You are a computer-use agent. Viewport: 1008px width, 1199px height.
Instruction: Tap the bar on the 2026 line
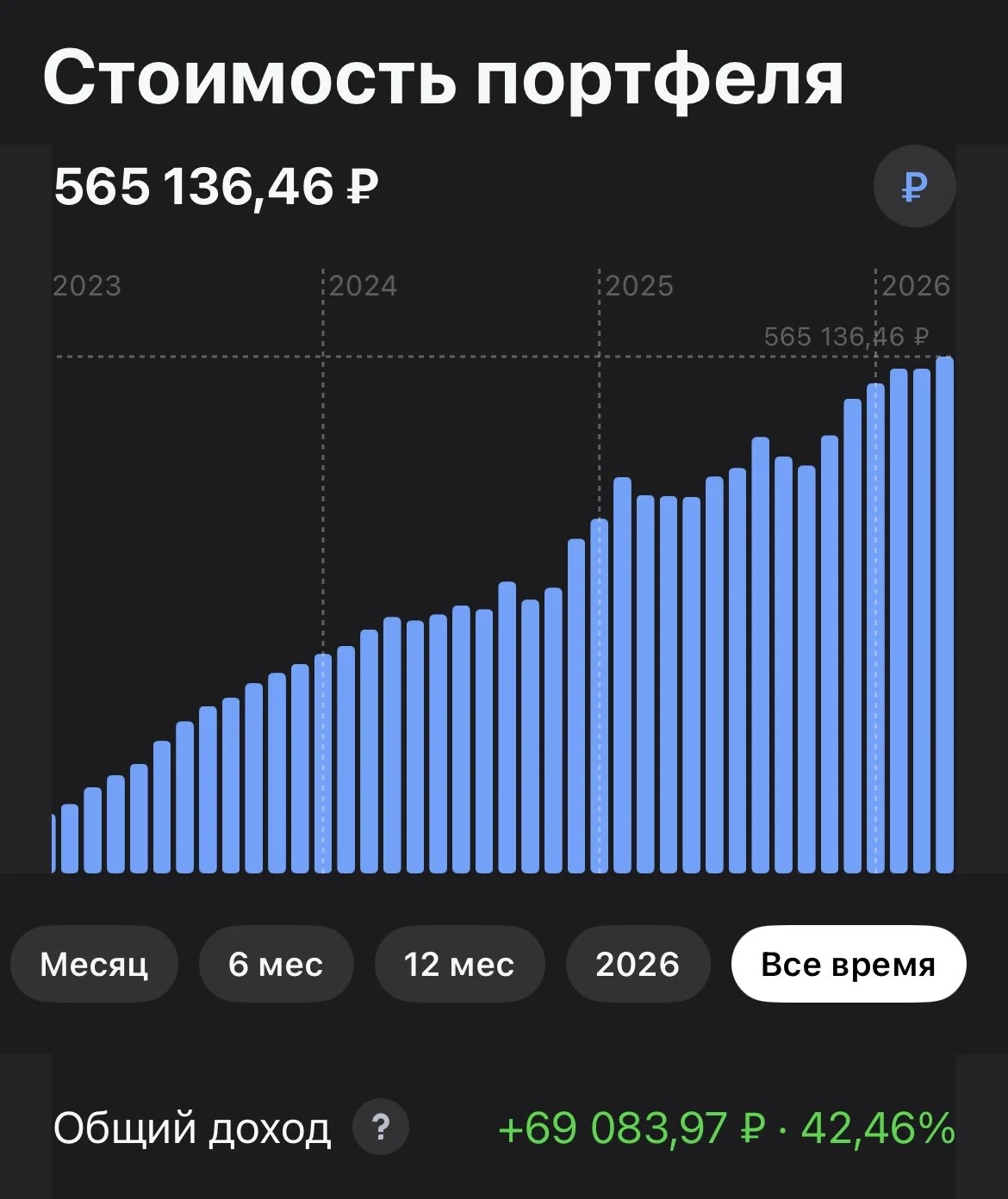click(875, 628)
